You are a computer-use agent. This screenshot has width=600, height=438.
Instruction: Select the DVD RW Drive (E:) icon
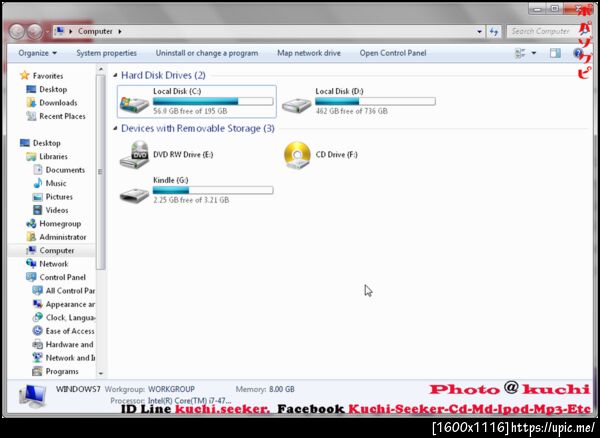coord(134,155)
